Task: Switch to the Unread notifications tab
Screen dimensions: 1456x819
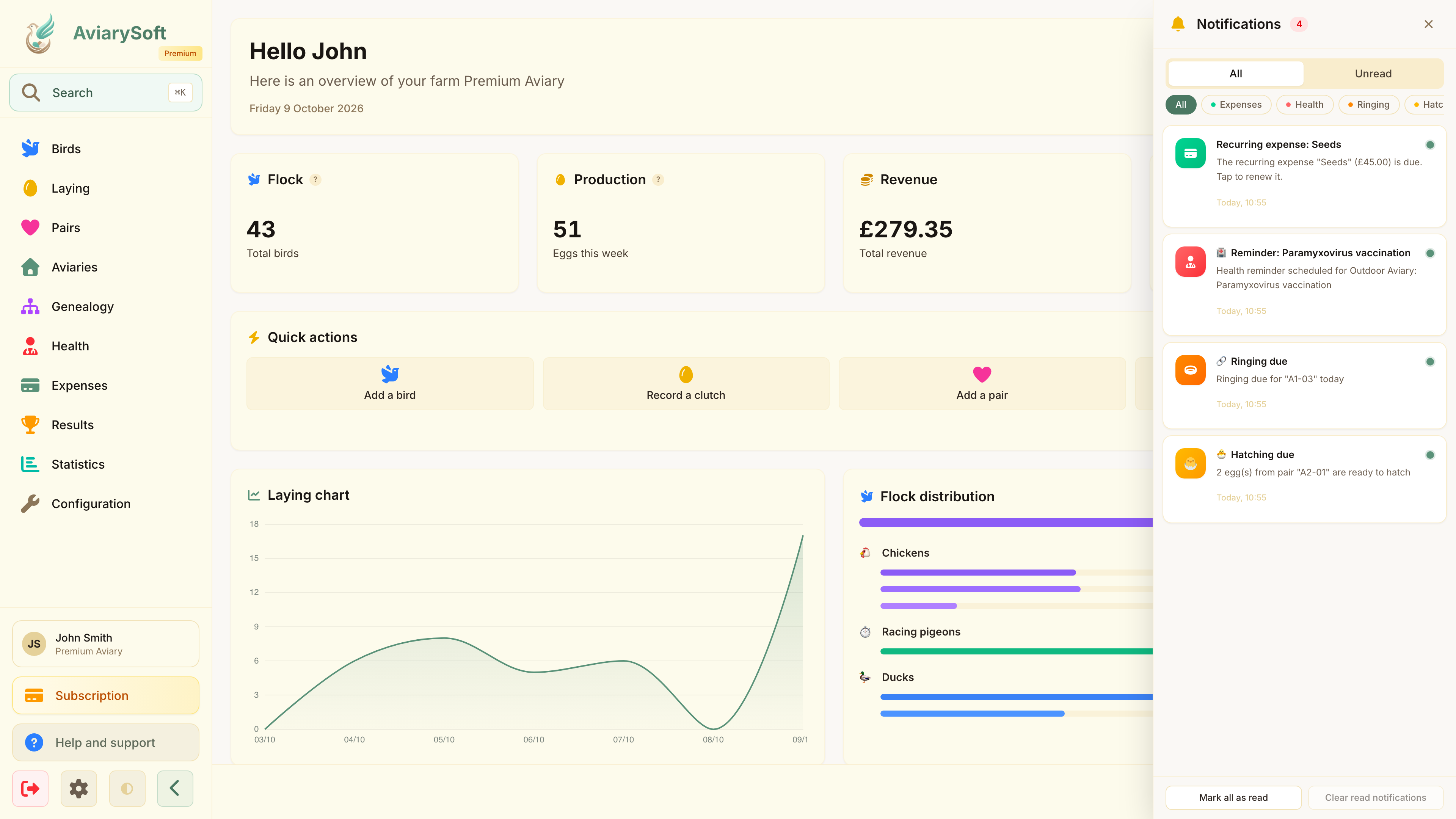Action: (x=1373, y=74)
